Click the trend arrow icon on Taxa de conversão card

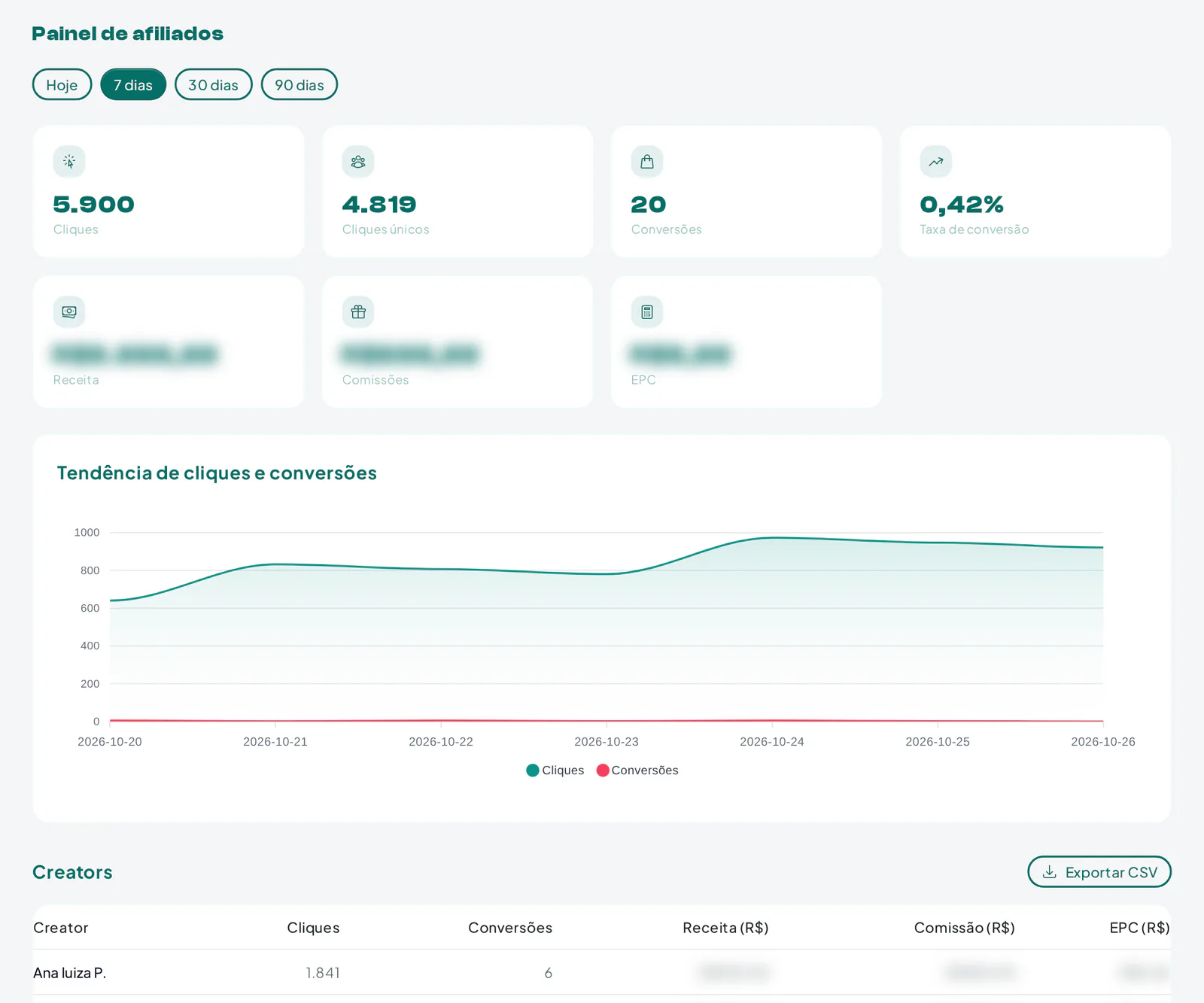pyautogui.click(x=936, y=162)
